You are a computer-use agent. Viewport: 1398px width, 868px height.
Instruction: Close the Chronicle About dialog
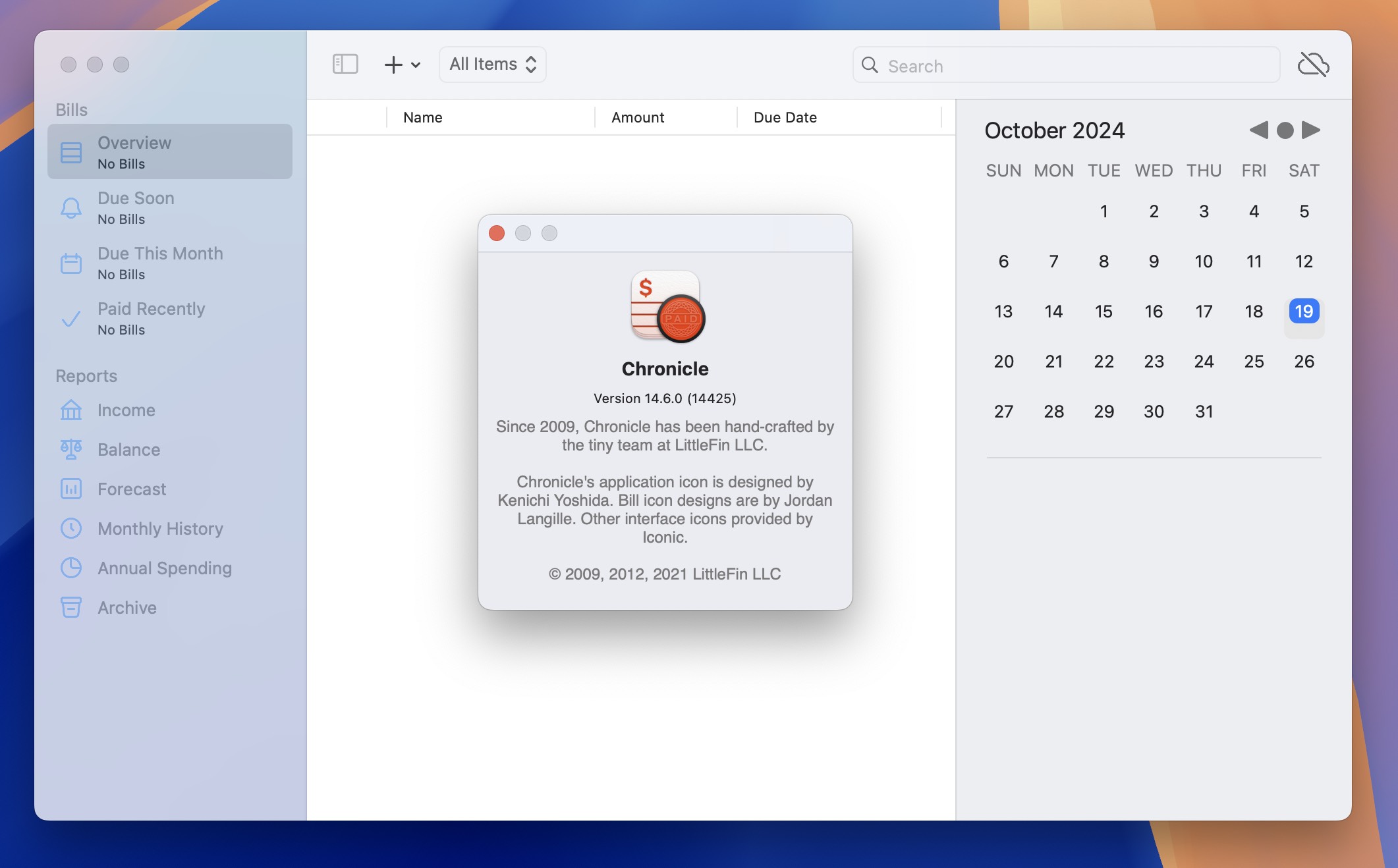click(x=496, y=233)
